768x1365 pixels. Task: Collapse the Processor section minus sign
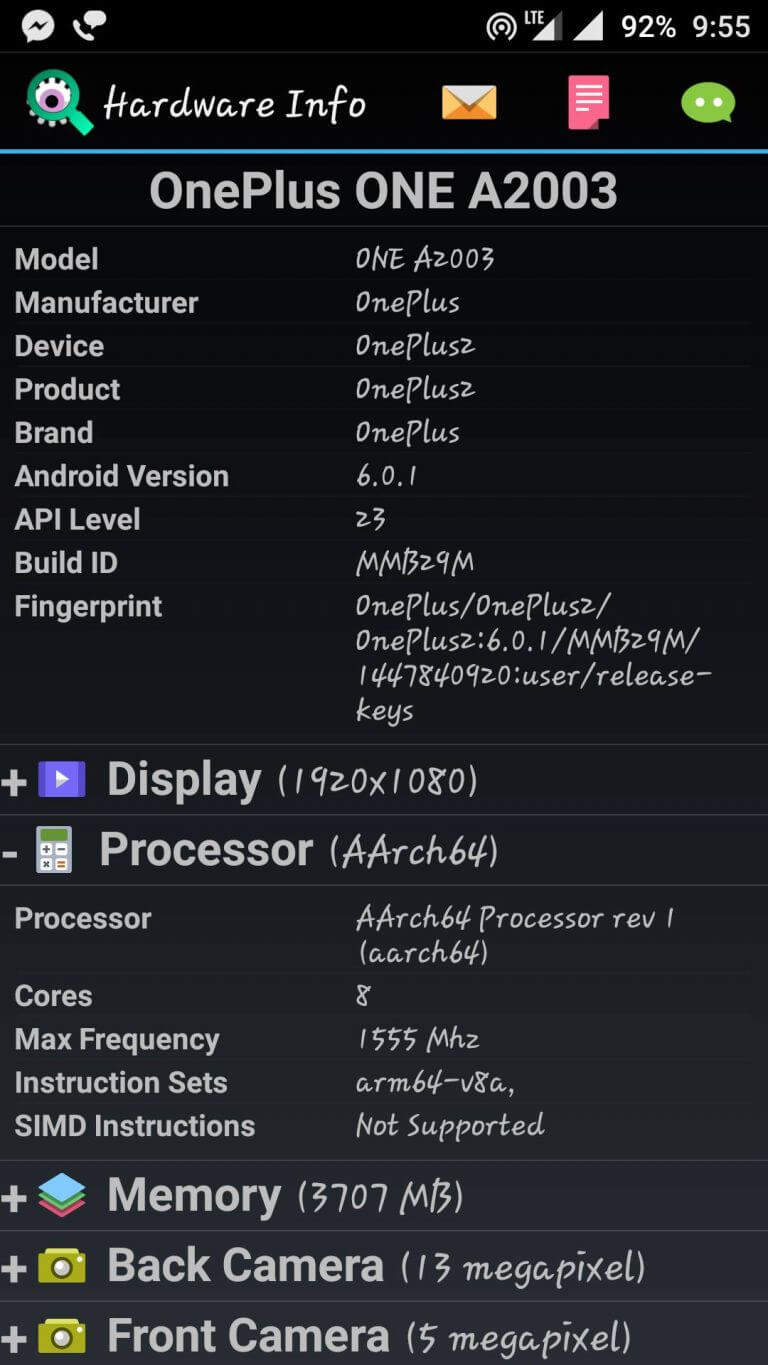[9, 852]
